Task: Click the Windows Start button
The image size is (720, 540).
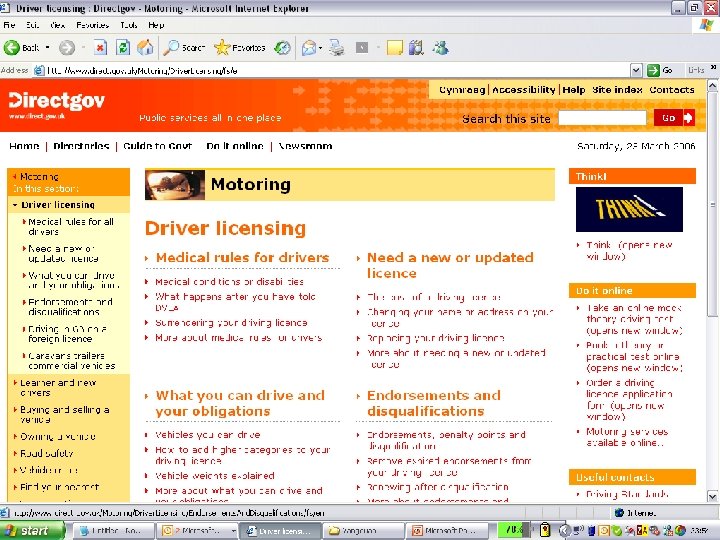Action: (x=32, y=530)
